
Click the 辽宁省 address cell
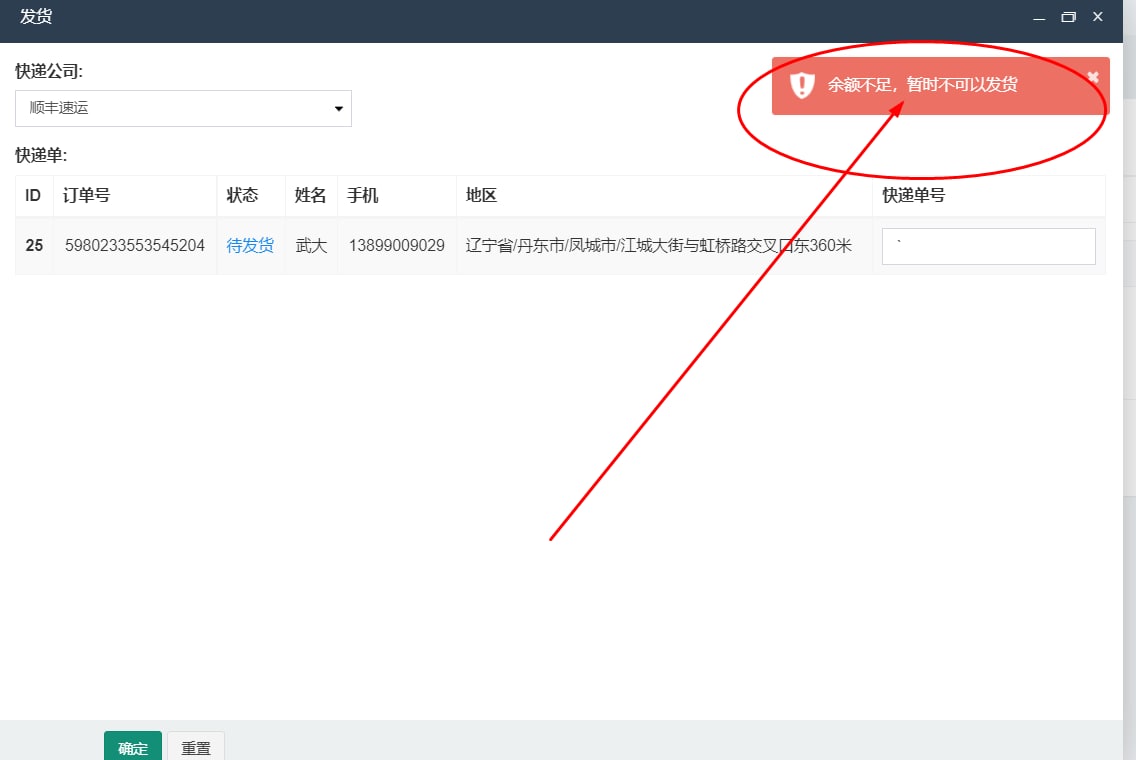[x=658, y=245]
